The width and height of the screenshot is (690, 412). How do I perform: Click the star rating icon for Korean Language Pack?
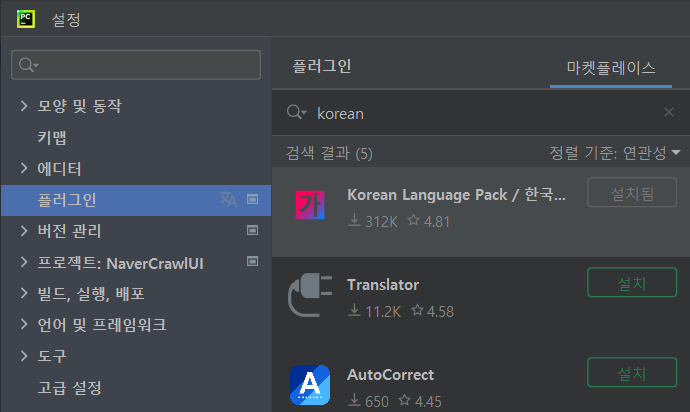click(414, 220)
